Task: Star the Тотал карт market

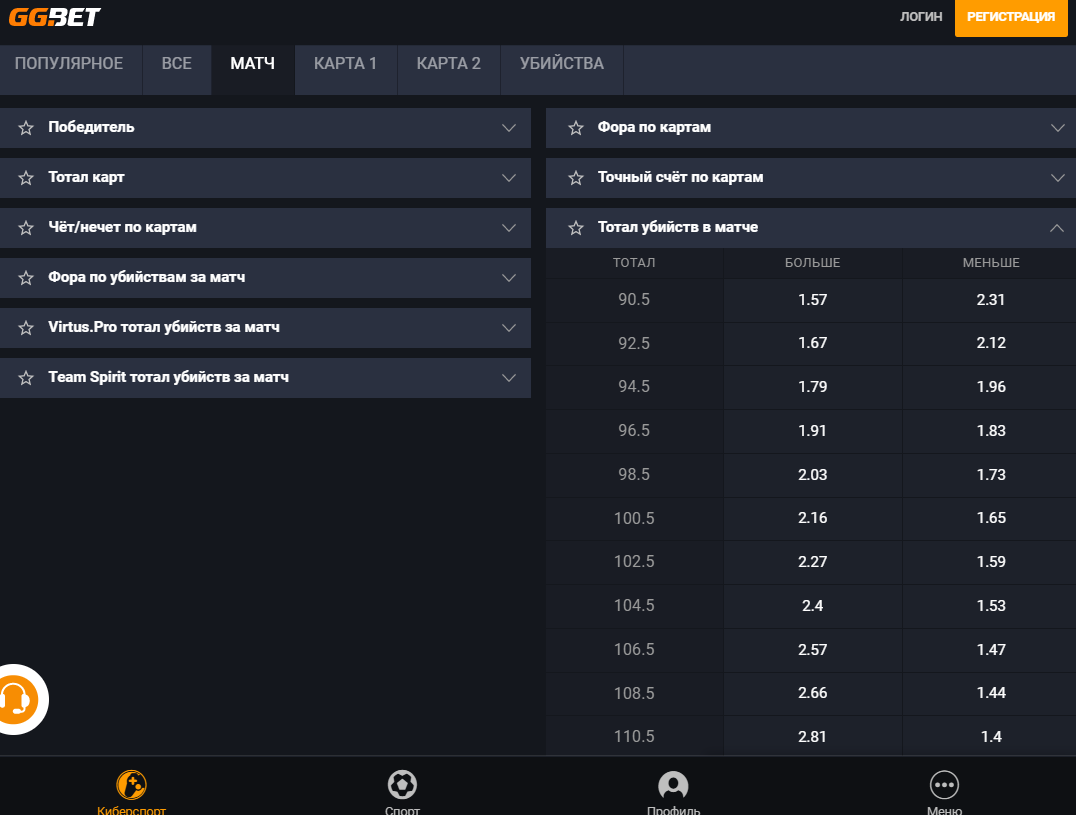Action: tap(26, 178)
